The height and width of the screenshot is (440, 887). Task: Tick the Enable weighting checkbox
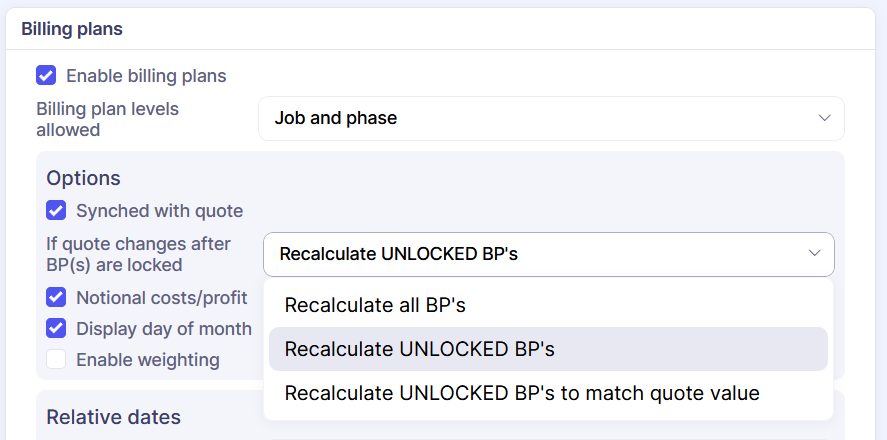click(x=56, y=359)
